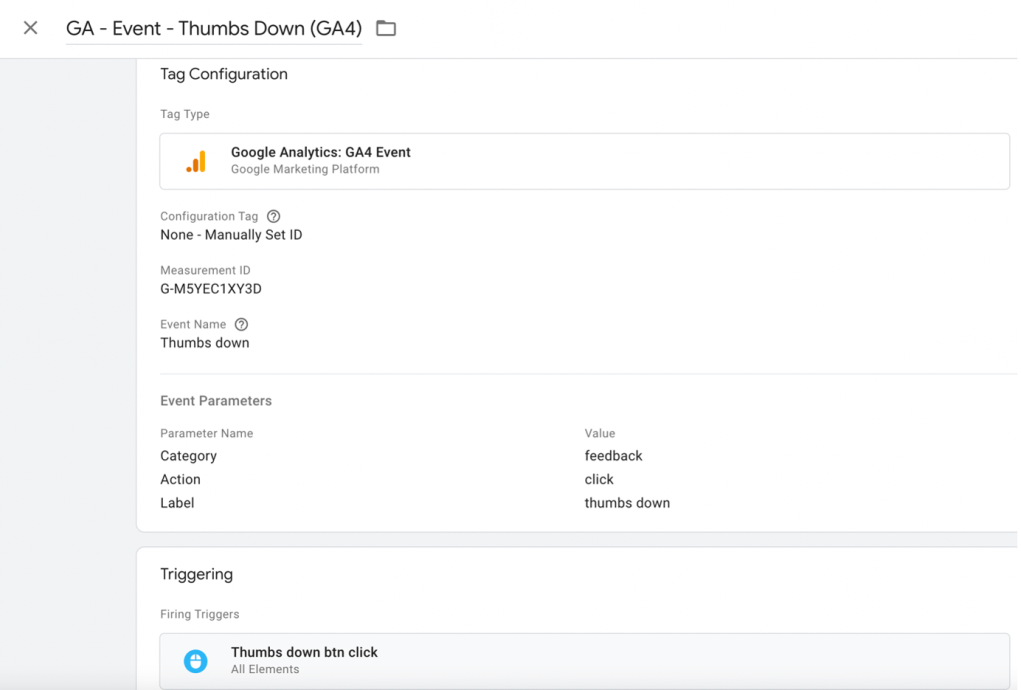Click the Firing Triggers label

coord(199,614)
